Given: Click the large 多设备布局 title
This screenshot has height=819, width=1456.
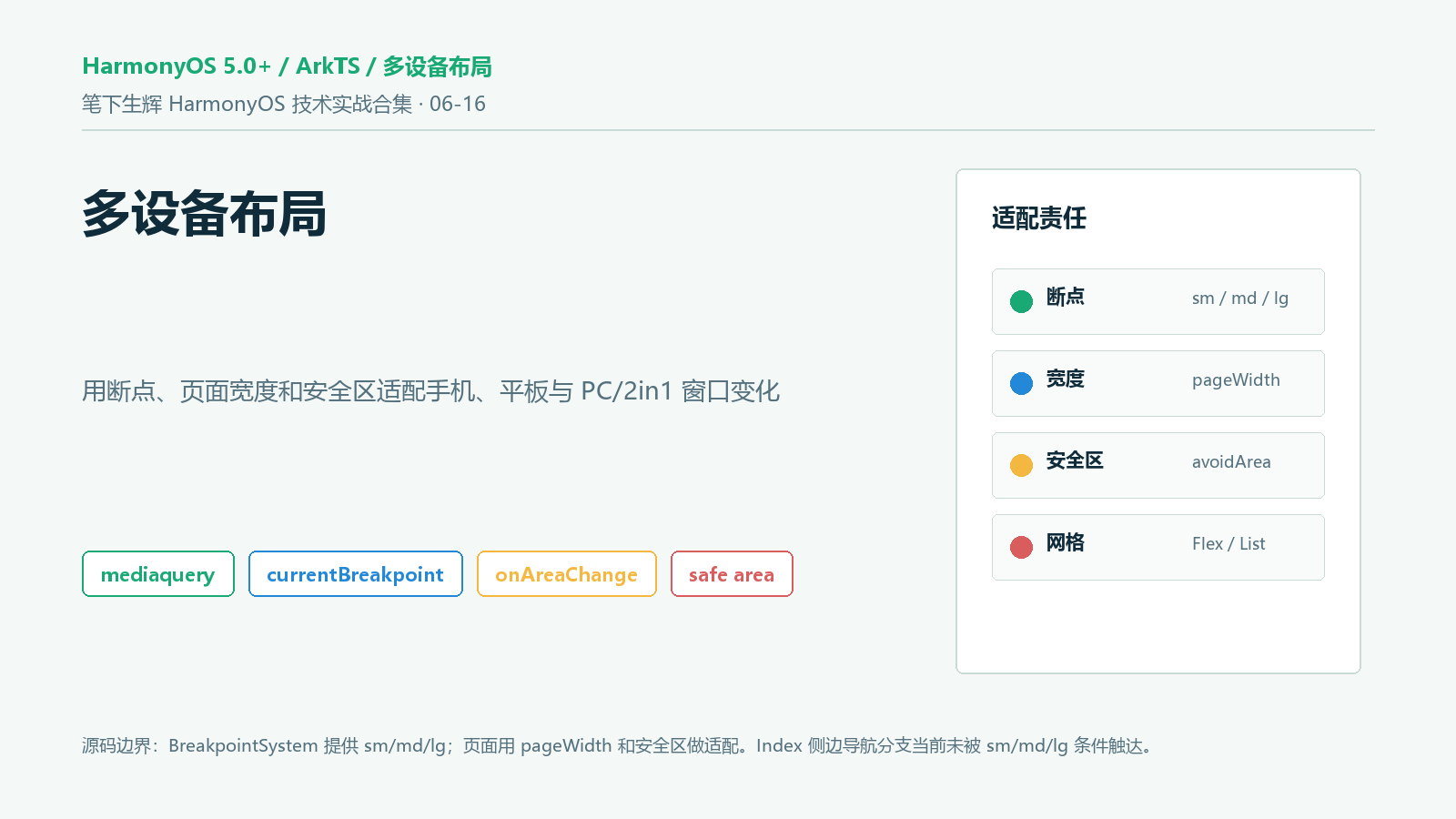Looking at the screenshot, I should pos(205,215).
